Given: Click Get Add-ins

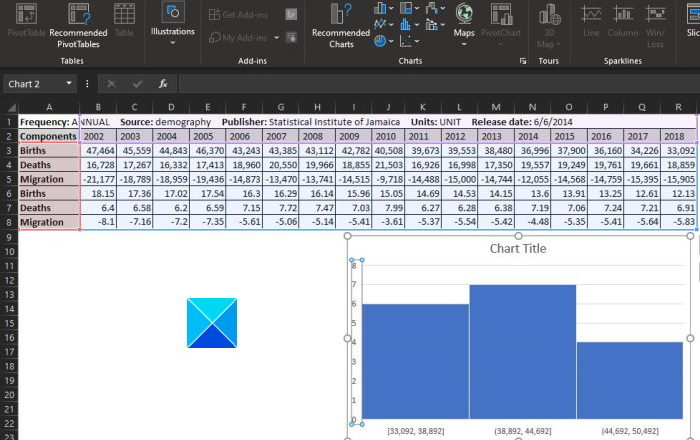Looking at the screenshot, I should (238, 15).
